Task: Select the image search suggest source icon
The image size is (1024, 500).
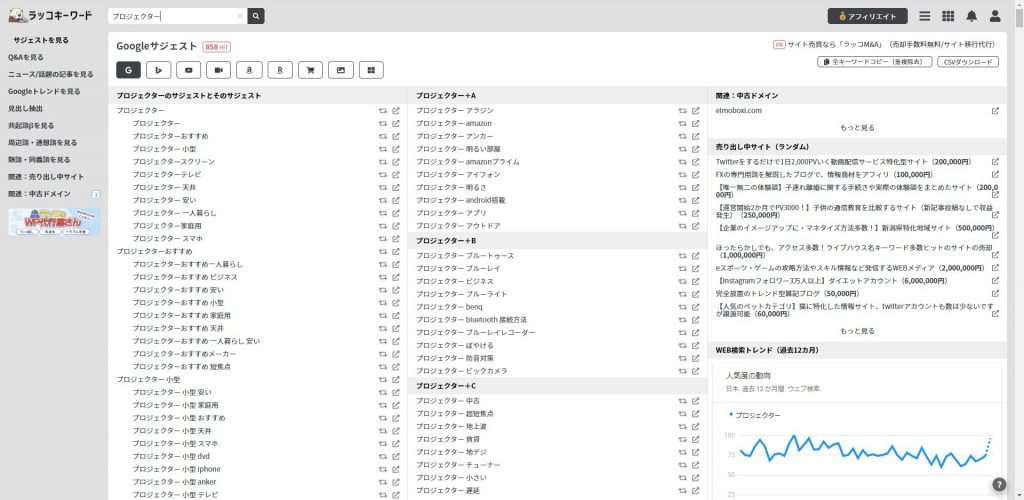Action: tap(340, 70)
